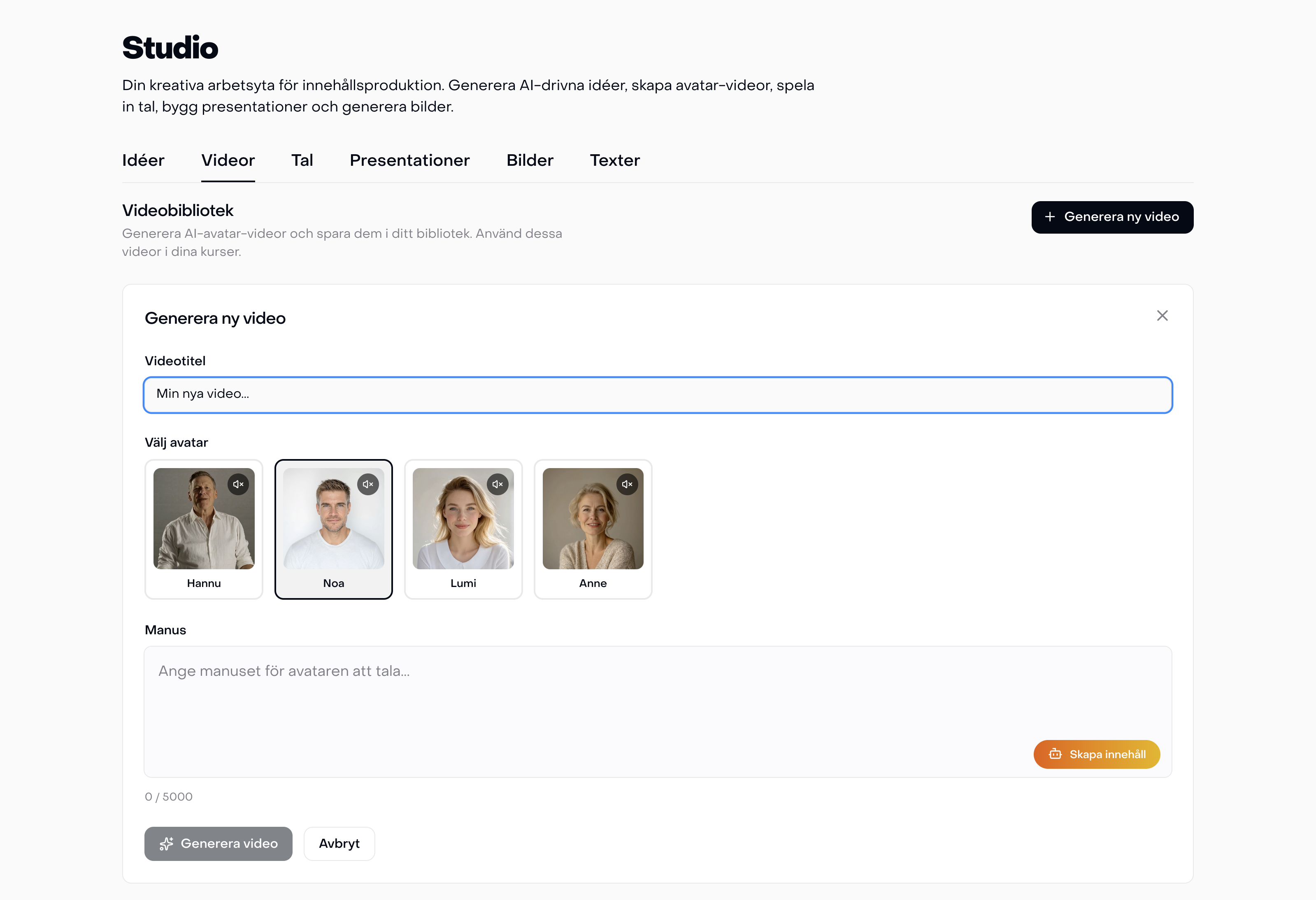
Task: Open the Idéer tab
Action: 143,160
